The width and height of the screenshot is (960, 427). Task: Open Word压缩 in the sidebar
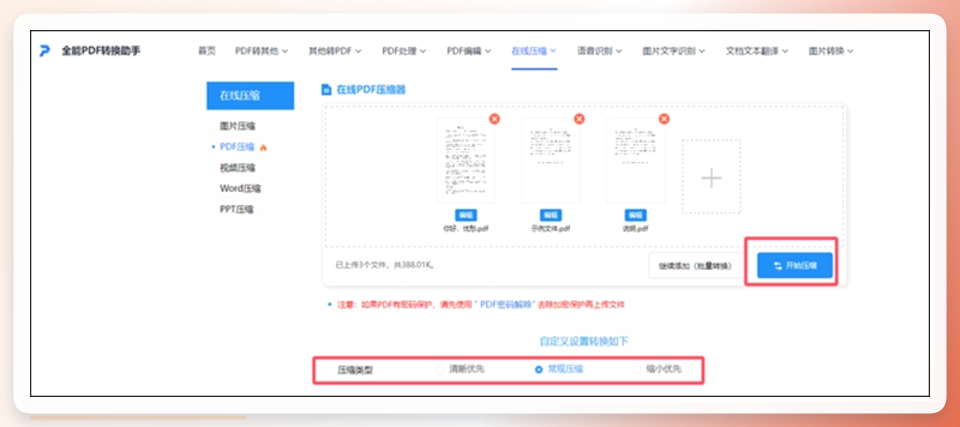pos(241,189)
